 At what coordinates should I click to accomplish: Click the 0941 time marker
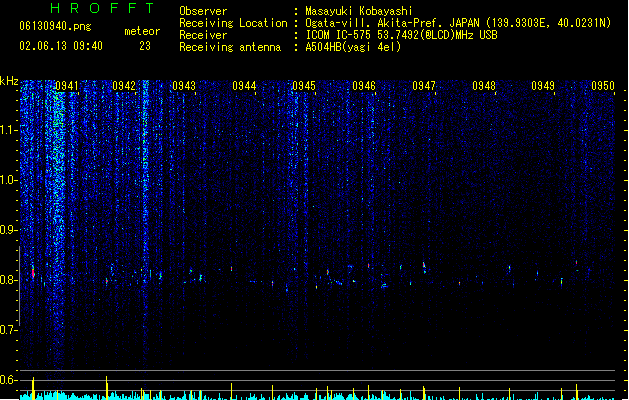point(67,86)
